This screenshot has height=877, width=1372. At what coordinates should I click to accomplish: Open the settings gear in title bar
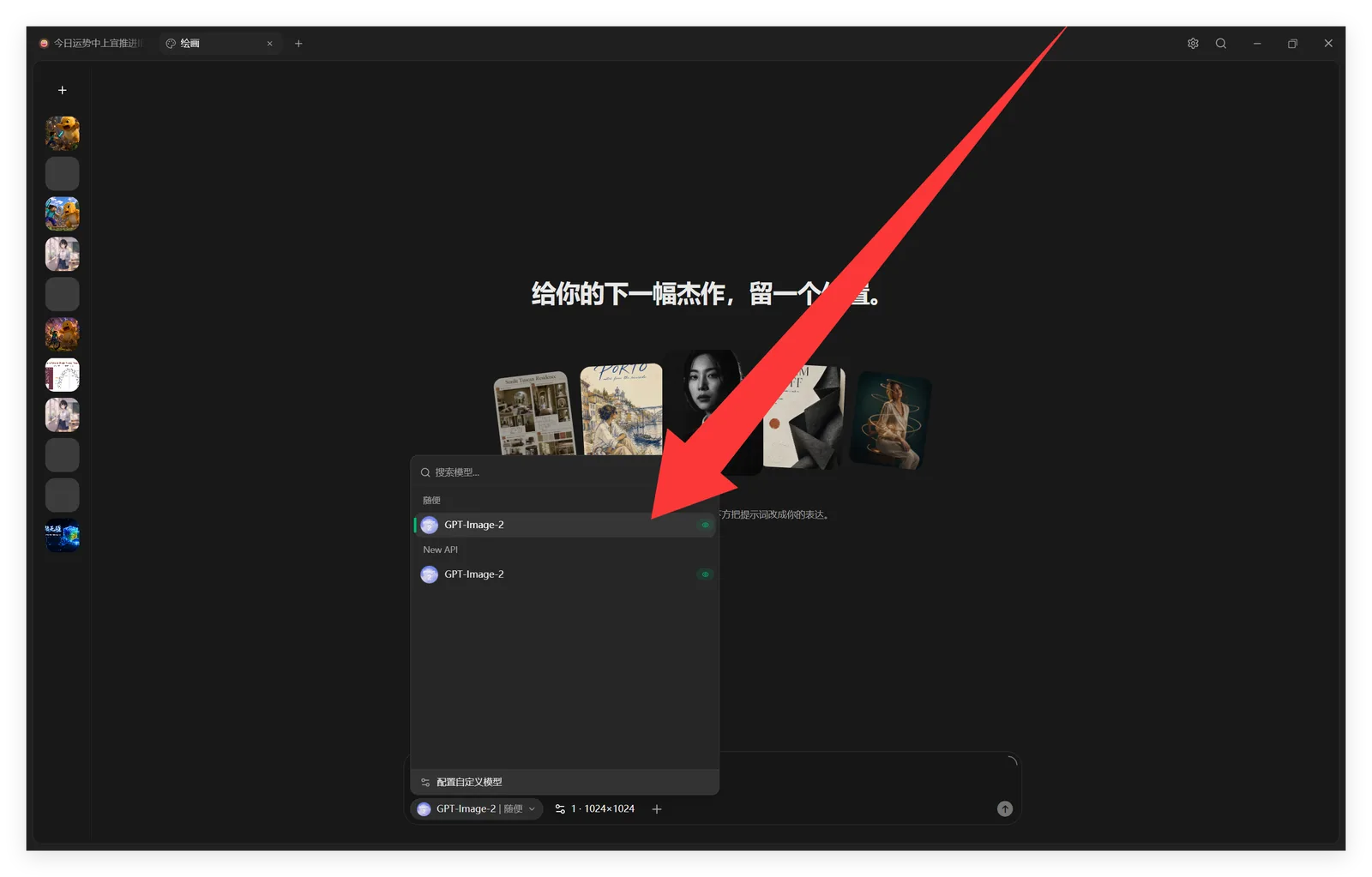pyautogui.click(x=1193, y=44)
